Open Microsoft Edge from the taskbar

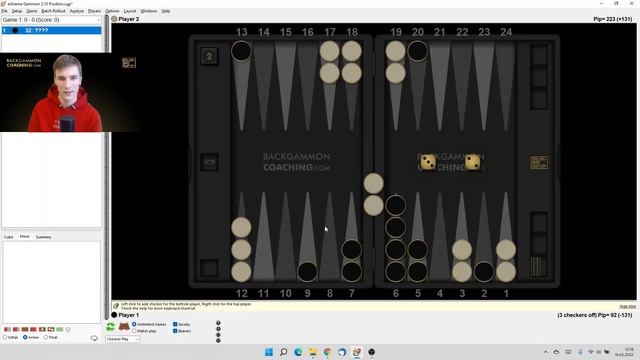pos(298,352)
